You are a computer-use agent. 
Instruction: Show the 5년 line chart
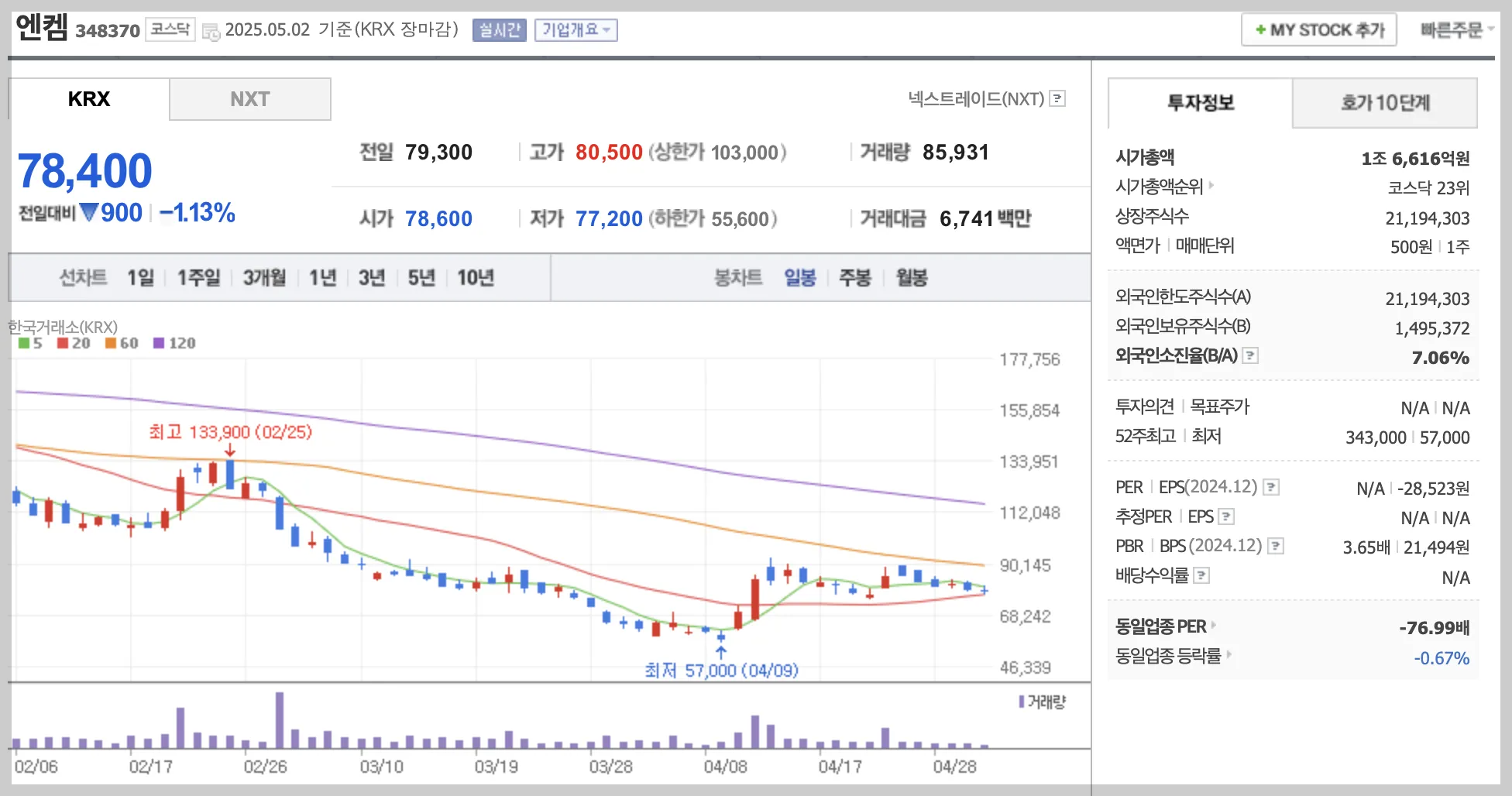click(421, 277)
